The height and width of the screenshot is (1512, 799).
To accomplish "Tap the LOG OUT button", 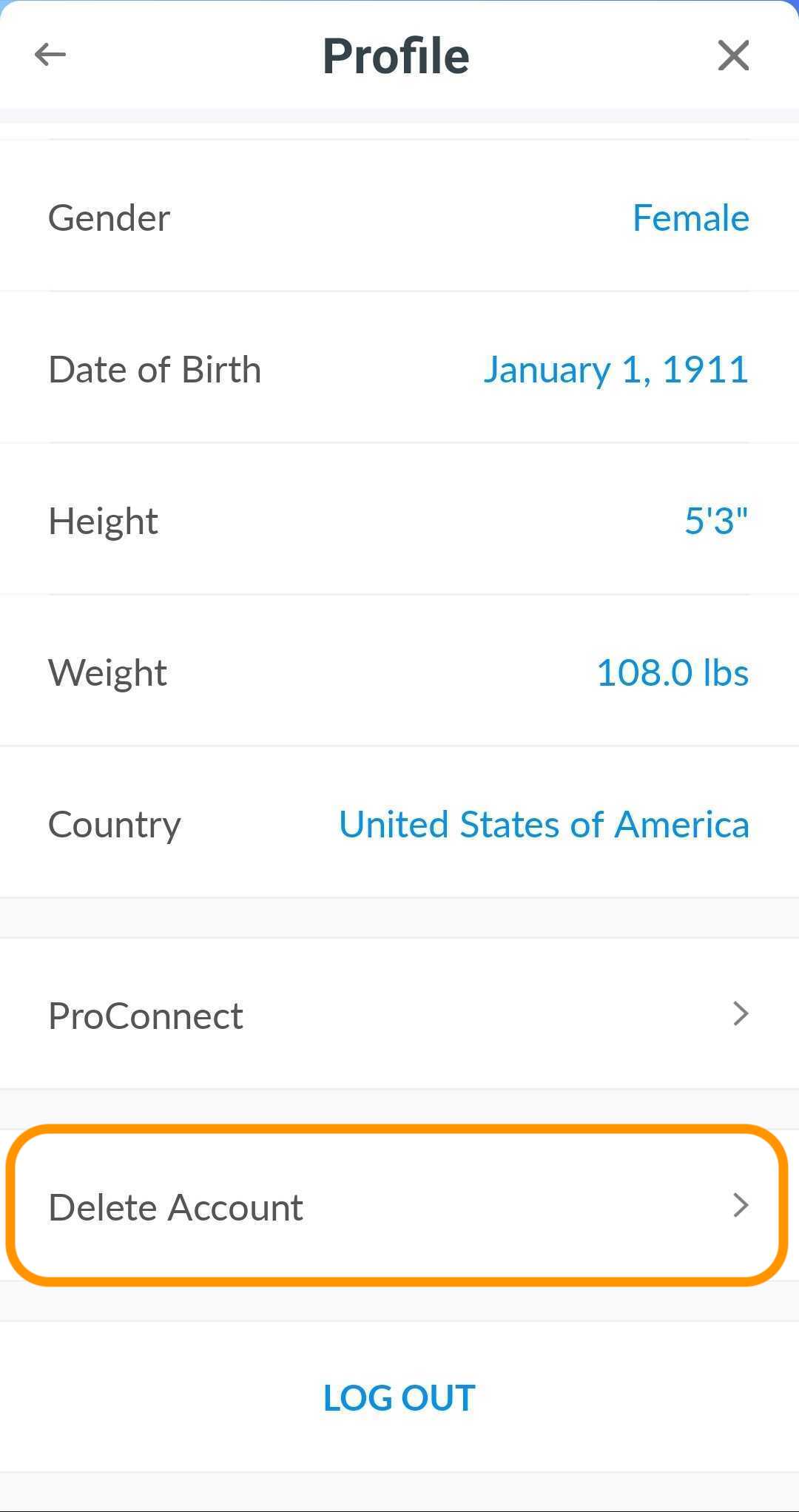I will [399, 1397].
